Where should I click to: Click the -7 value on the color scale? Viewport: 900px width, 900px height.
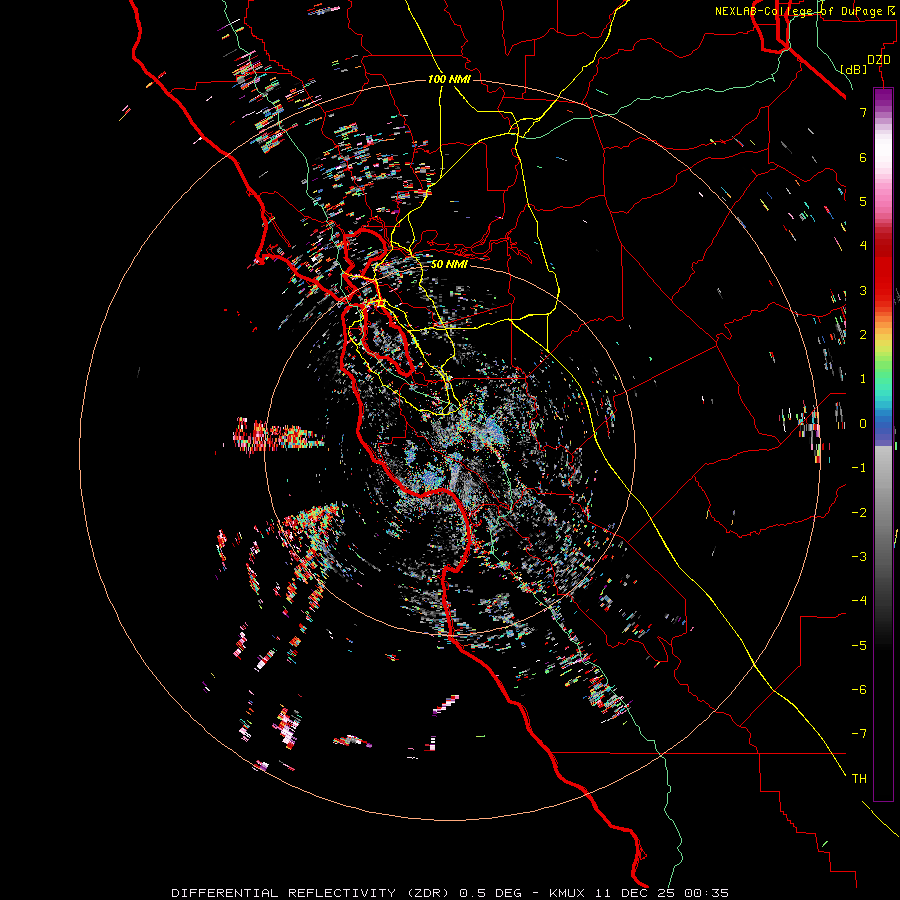[x=859, y=734]
